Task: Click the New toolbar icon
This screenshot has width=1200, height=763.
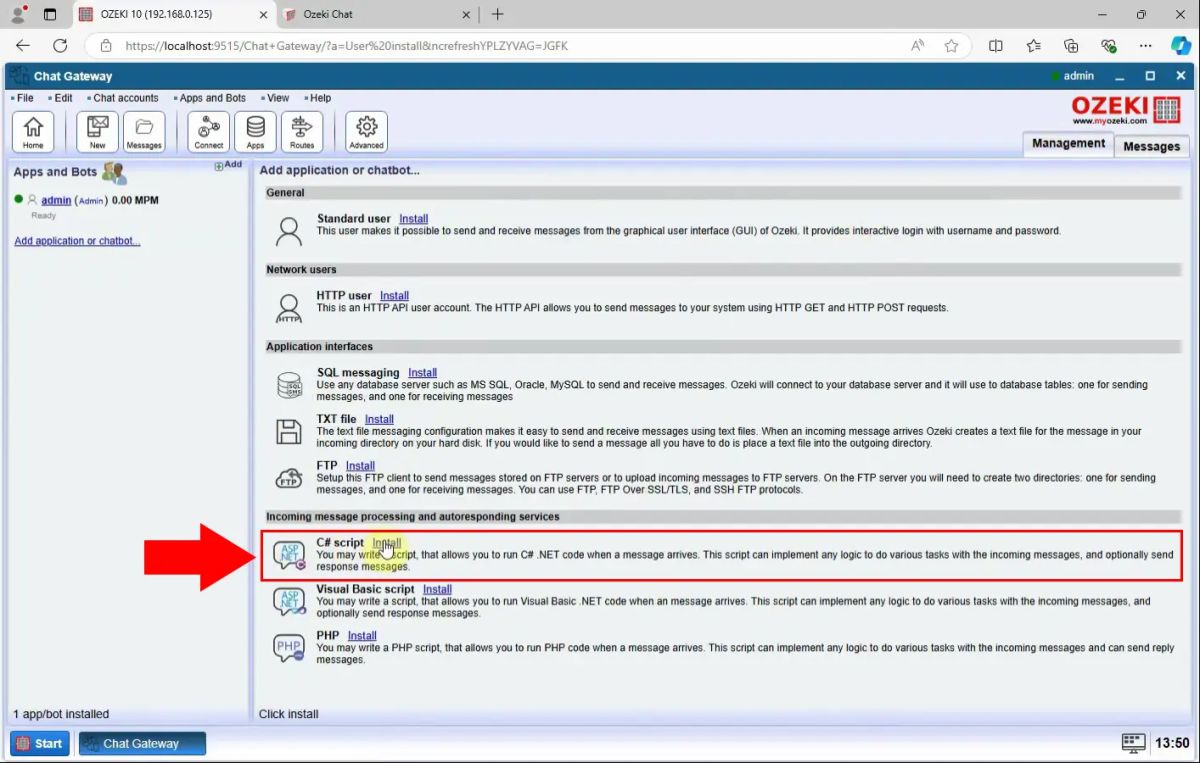Action: 97,132
